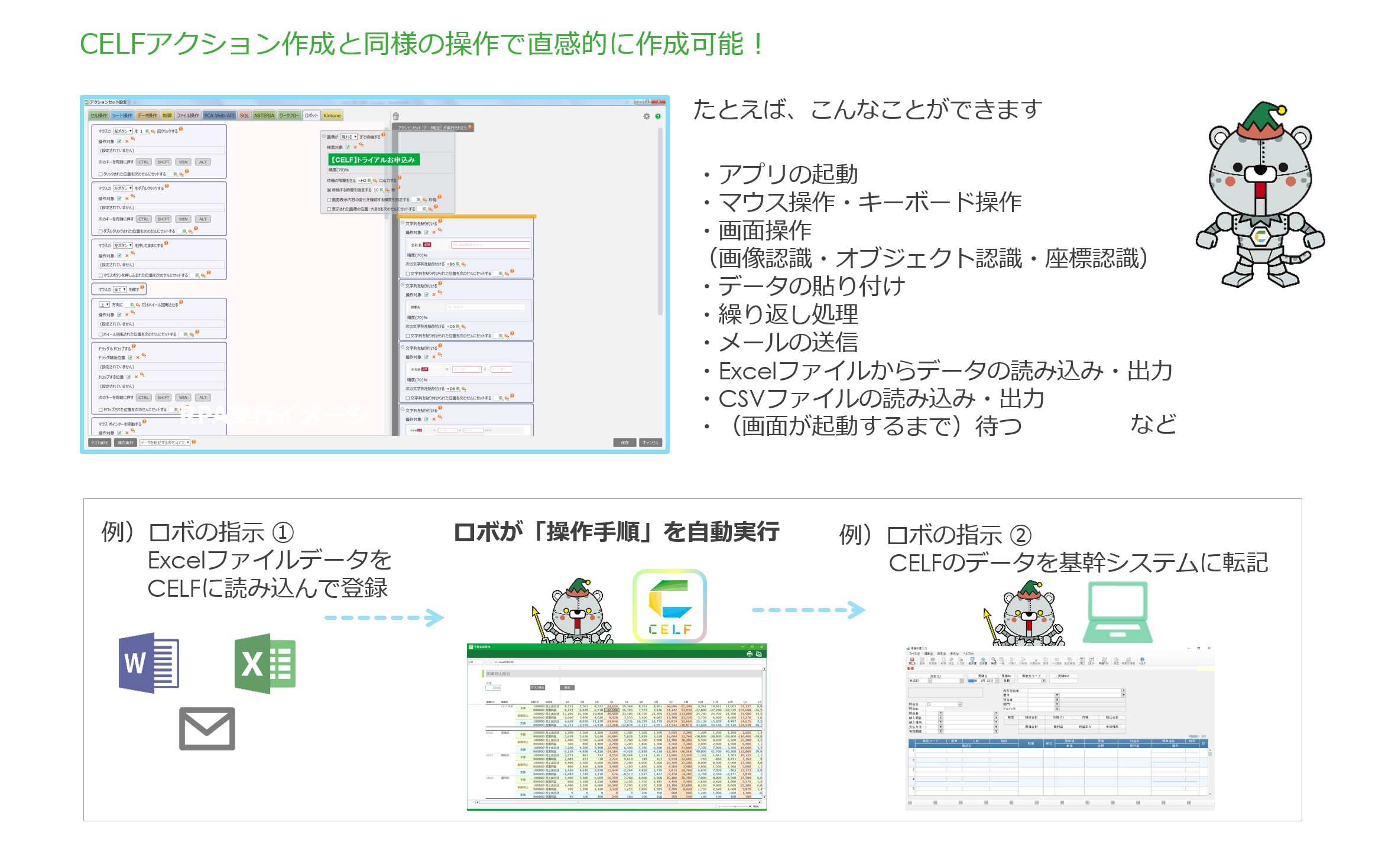Click テスト実行 button

click(99, 443)
